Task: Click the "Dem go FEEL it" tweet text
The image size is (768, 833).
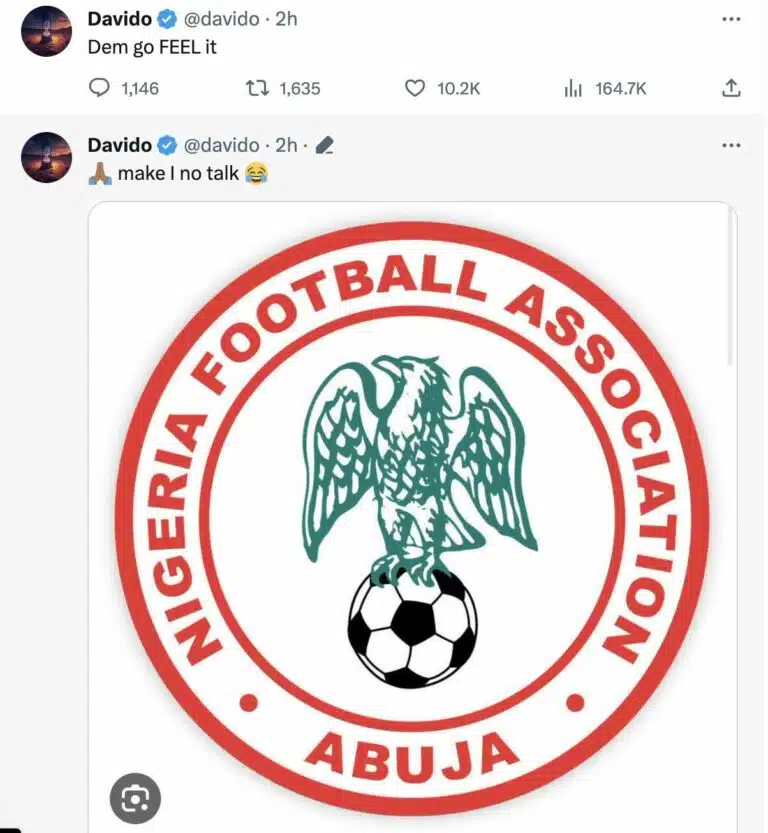Action: coord(152,47)
